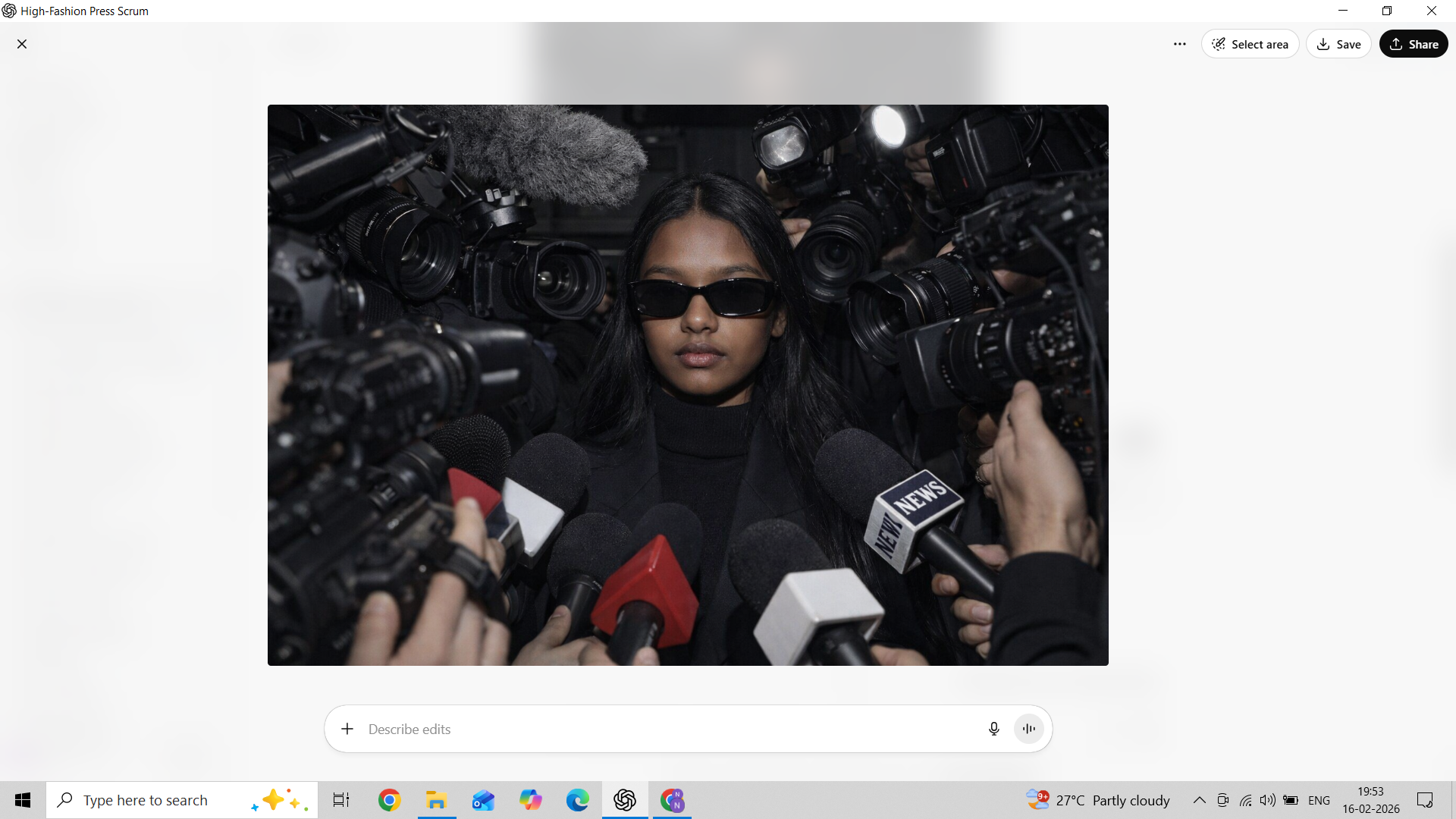Start dictation with the microphone icon
This screenshot has width=1456, height=819.
(993, 729)
